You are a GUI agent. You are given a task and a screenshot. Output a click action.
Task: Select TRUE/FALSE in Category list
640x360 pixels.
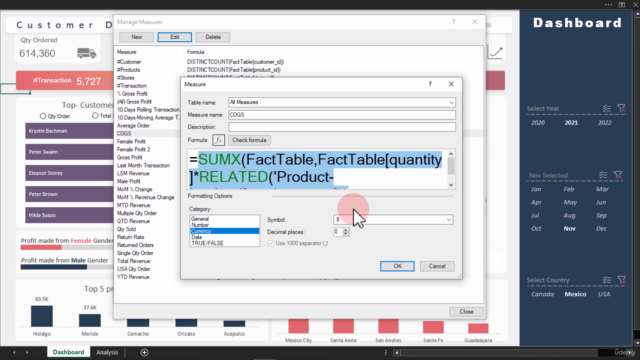pyautogui.click(x=224, y=243)
